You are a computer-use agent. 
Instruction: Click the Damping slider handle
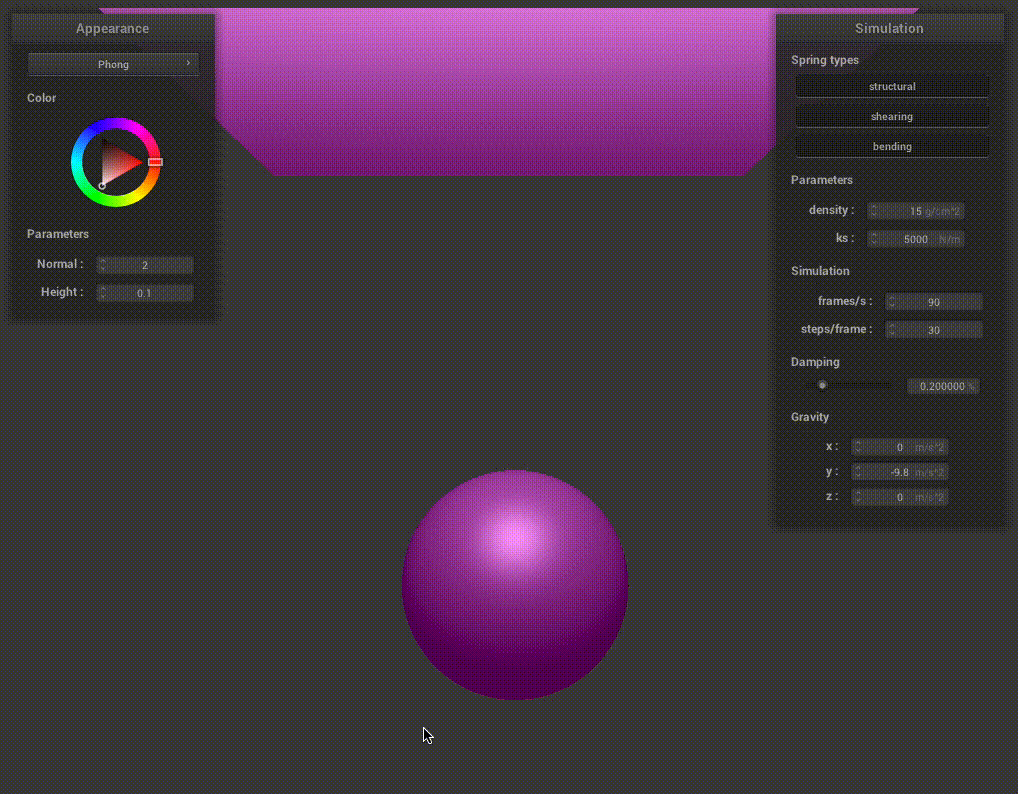tap(822, 385)
